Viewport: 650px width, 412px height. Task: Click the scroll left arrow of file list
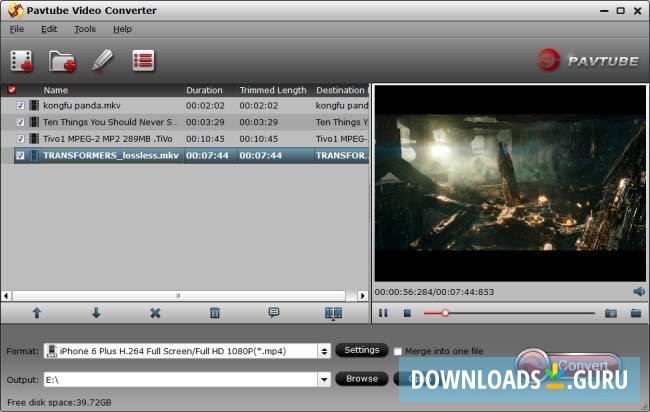pyautogui.click(x=6, y=296)
